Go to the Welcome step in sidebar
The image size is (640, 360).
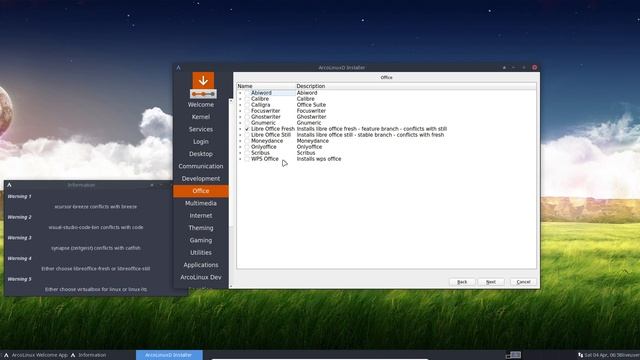click(200, 105)
